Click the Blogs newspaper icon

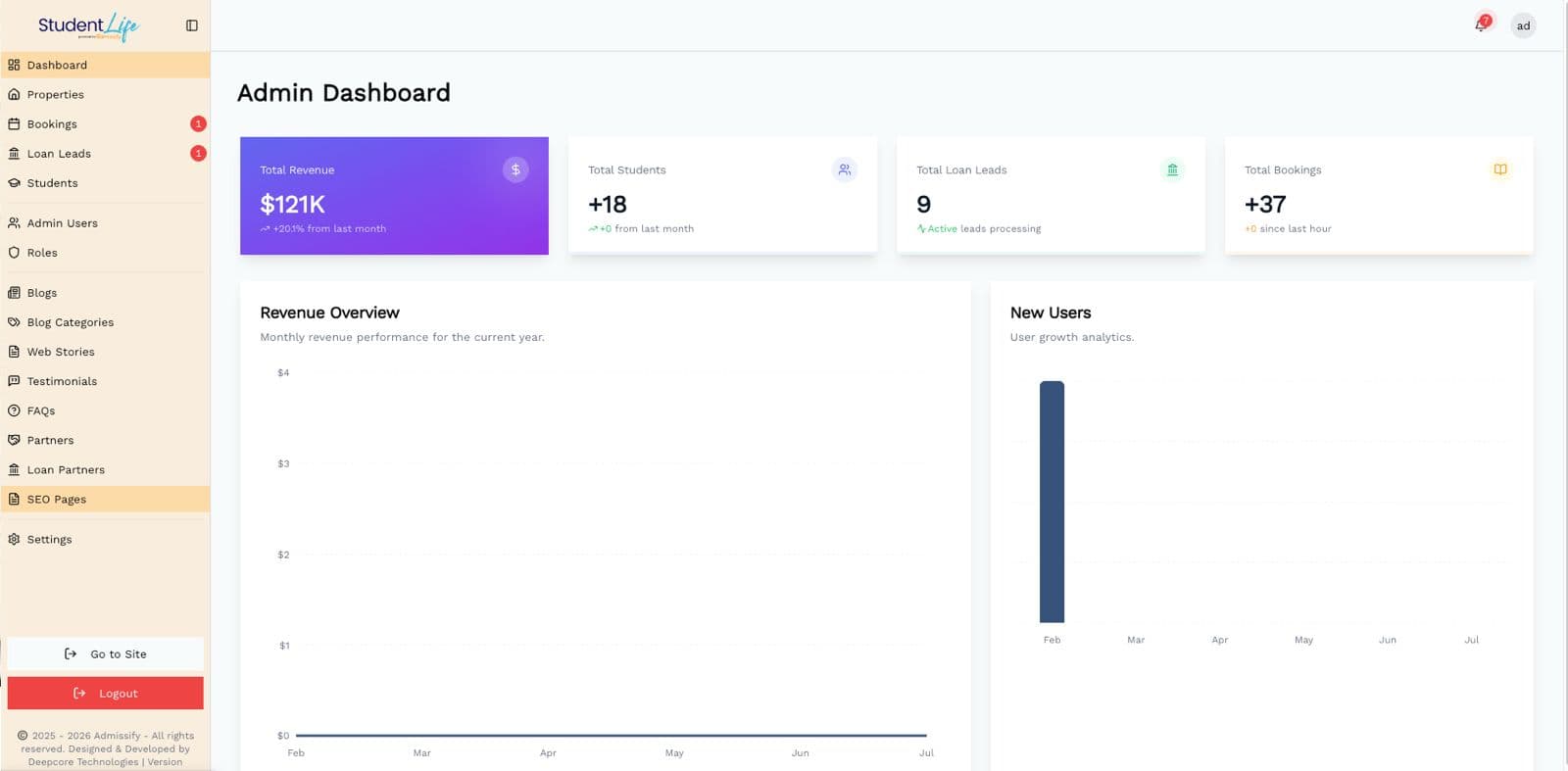14,292
